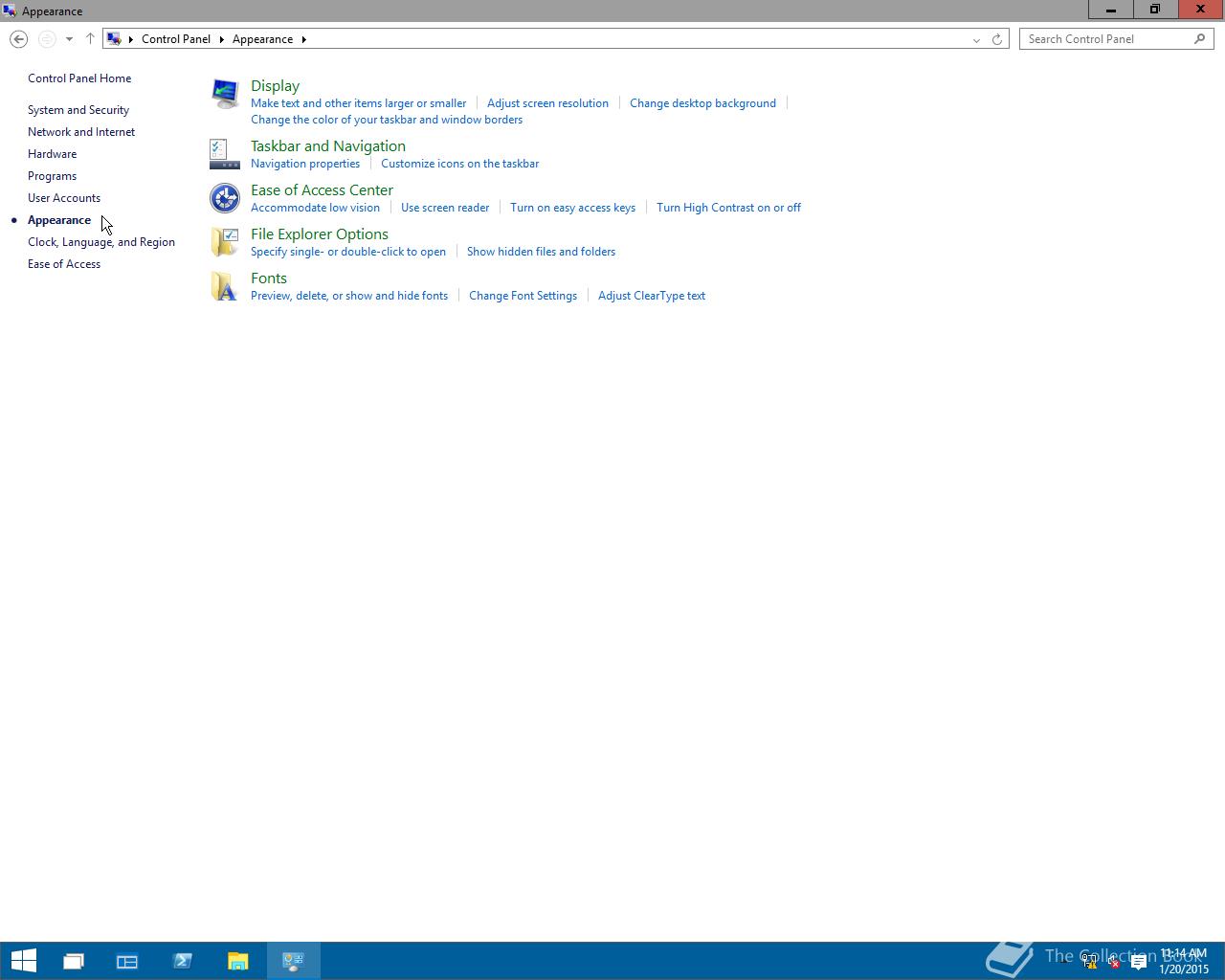The height and width of the screenshot is (980, 1225).
Task: Open Hardware category
Action: [53, 154]
